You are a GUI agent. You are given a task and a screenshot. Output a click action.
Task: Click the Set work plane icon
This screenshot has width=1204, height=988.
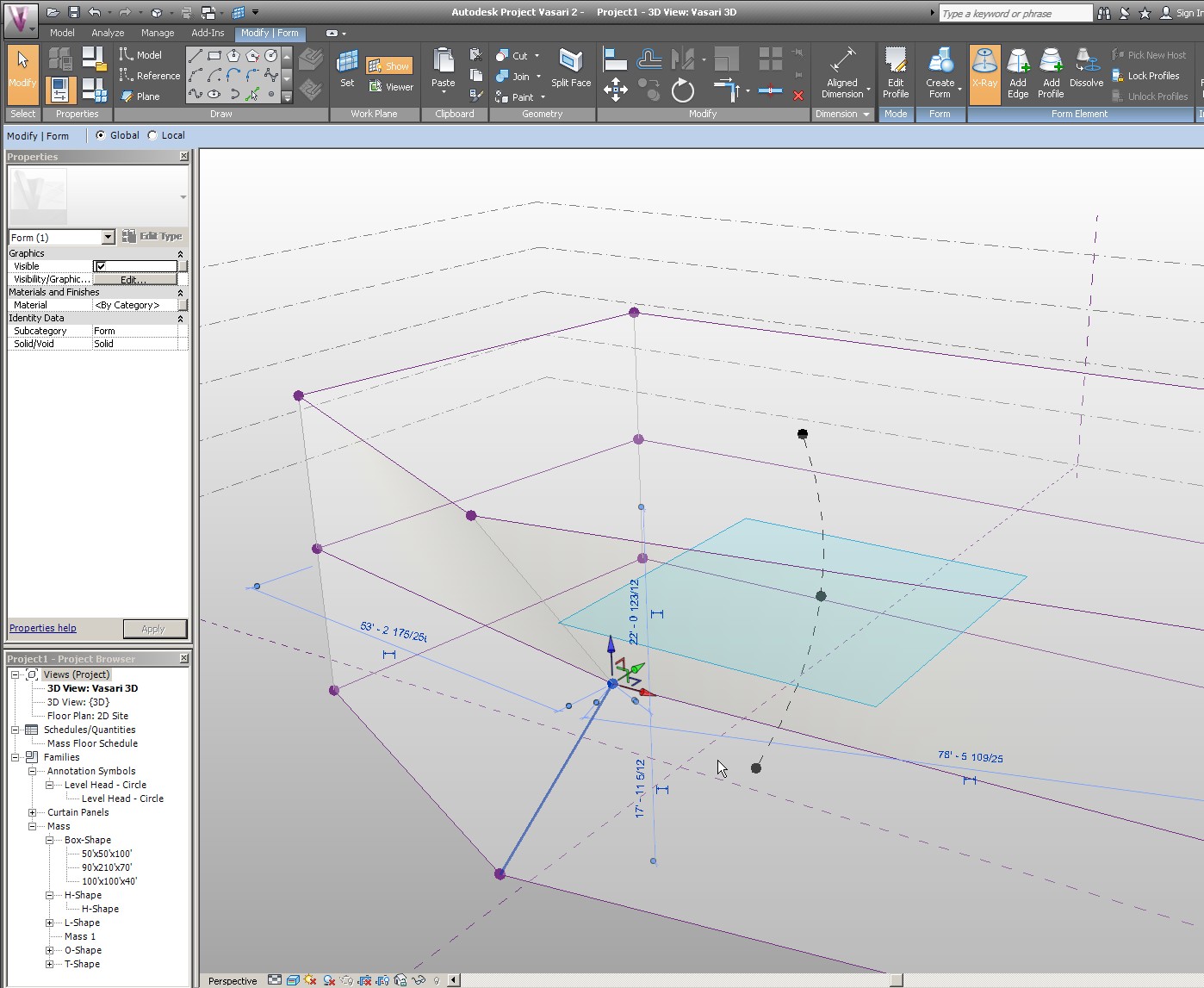coord(347,69)
